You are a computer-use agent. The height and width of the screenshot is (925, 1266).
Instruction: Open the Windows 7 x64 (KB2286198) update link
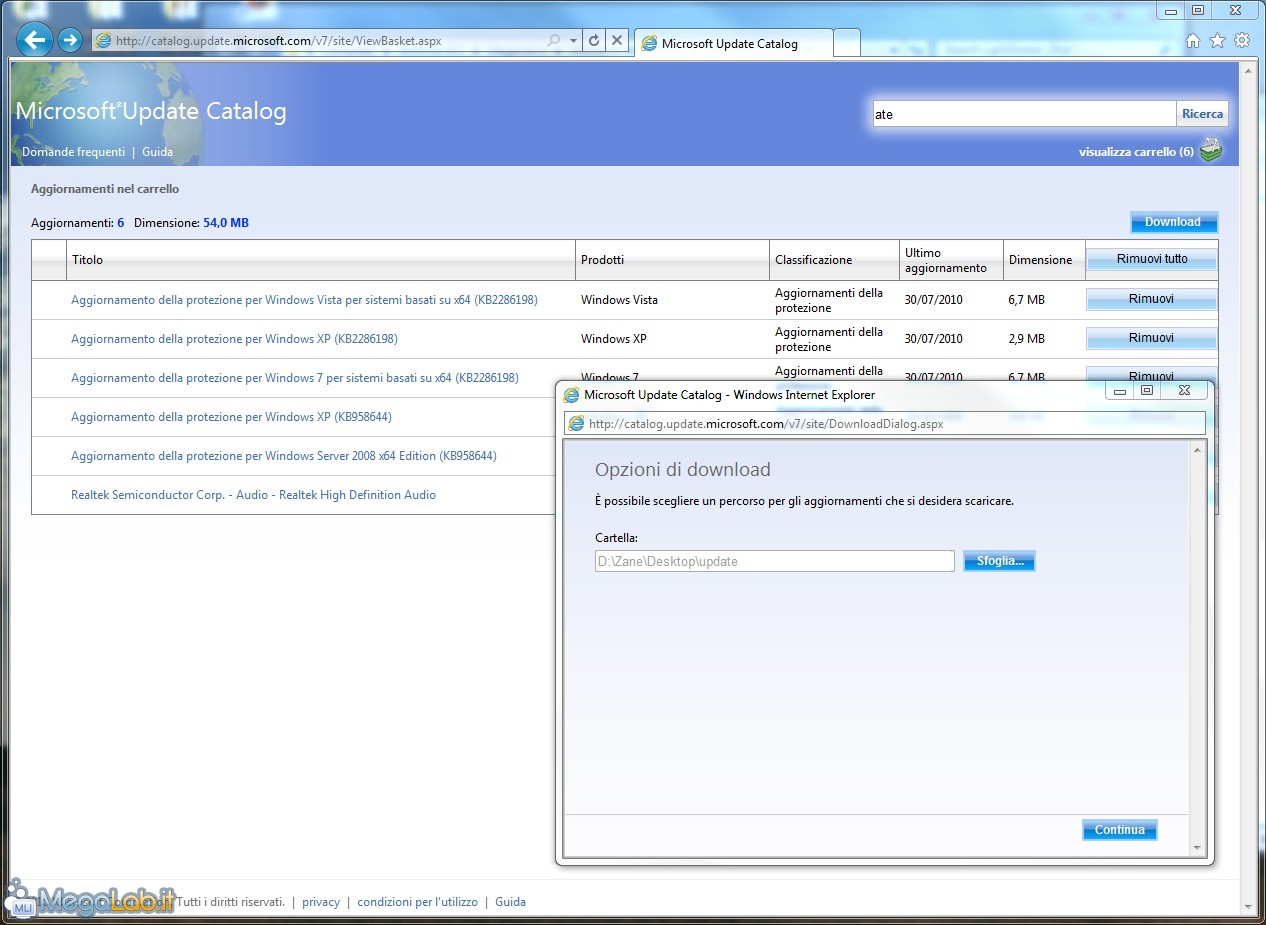295,378
